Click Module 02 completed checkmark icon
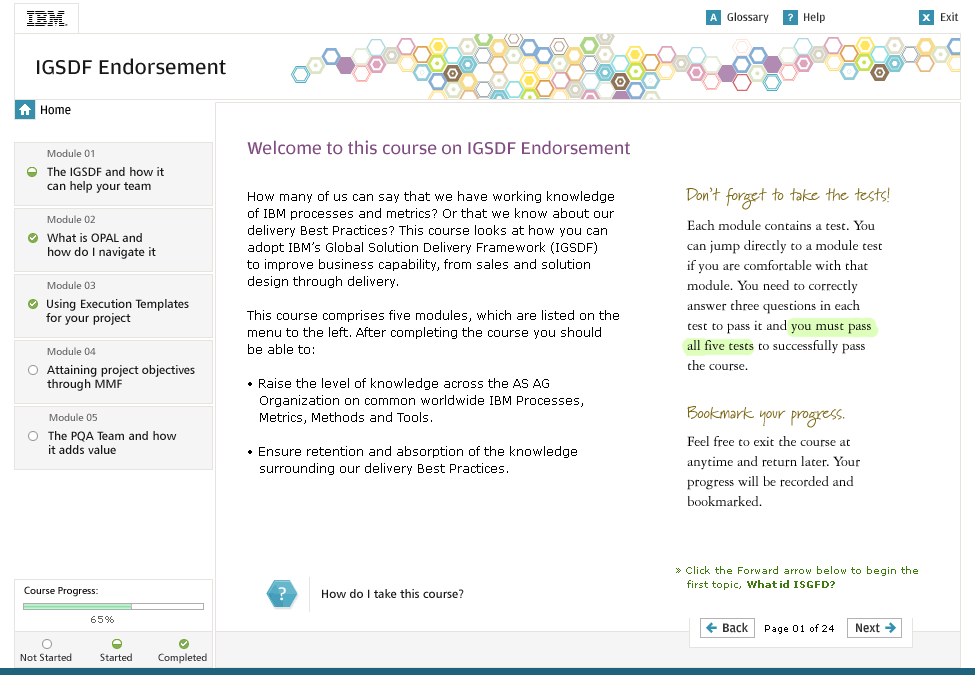 pyautogui.click(x=33, y=237)
